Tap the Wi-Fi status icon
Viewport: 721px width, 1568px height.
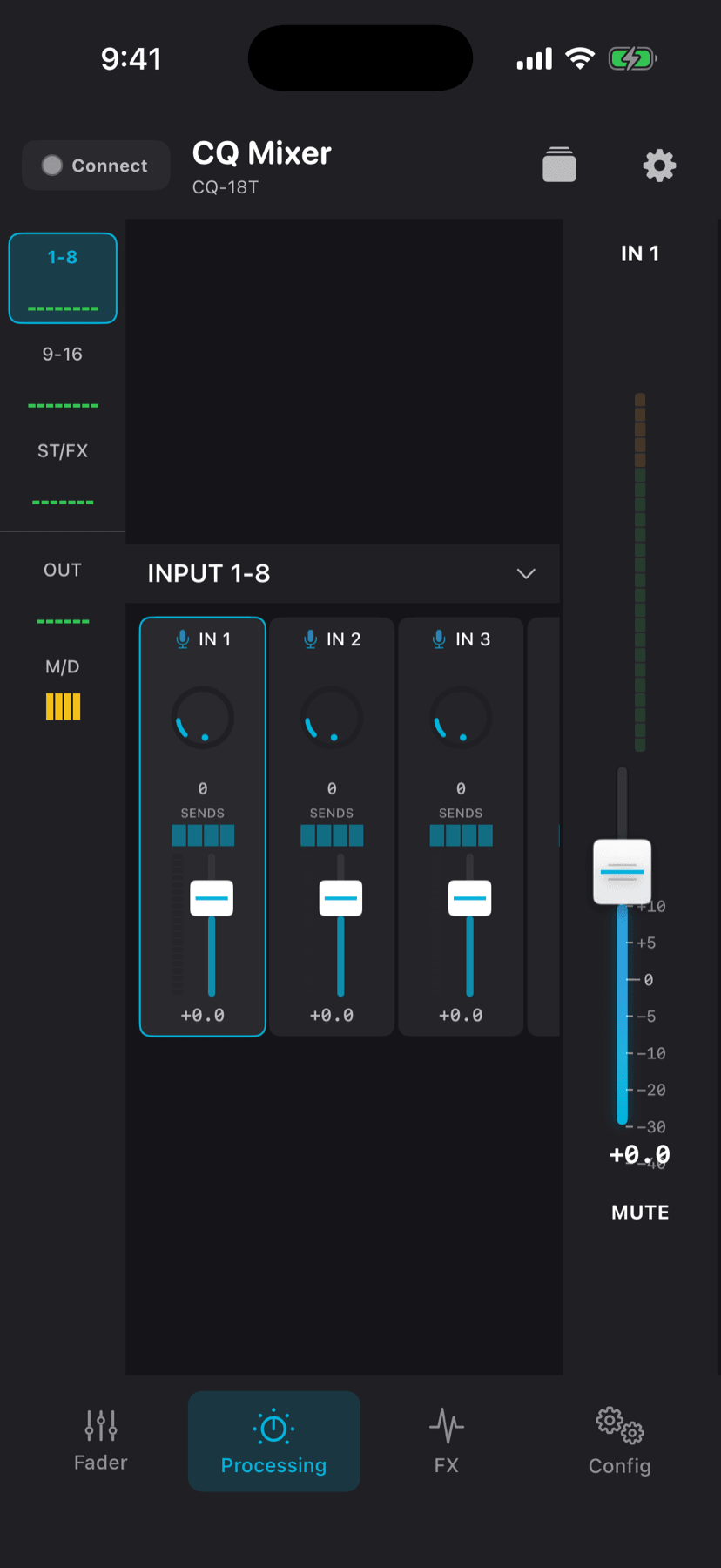(580, 58)
